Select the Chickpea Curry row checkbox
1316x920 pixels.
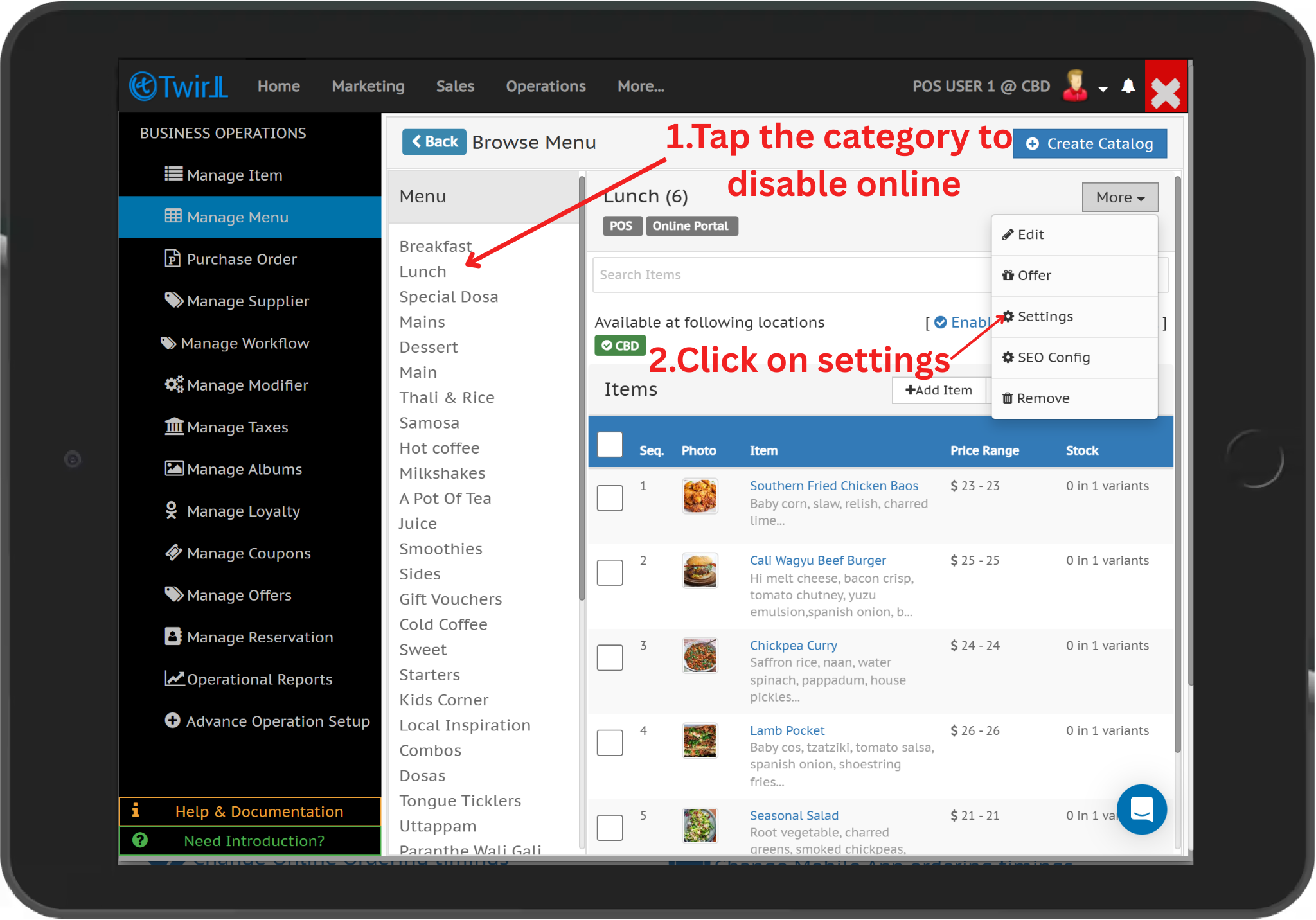pos(609,657)
